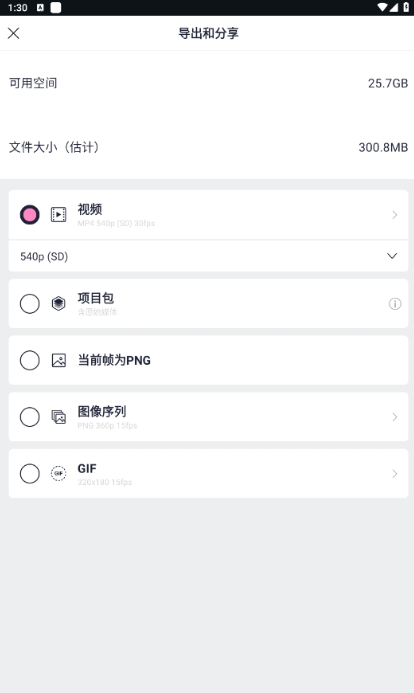Open GIF settings chevron
This screenshot has height=693, width=414.
tap(395, 473)
